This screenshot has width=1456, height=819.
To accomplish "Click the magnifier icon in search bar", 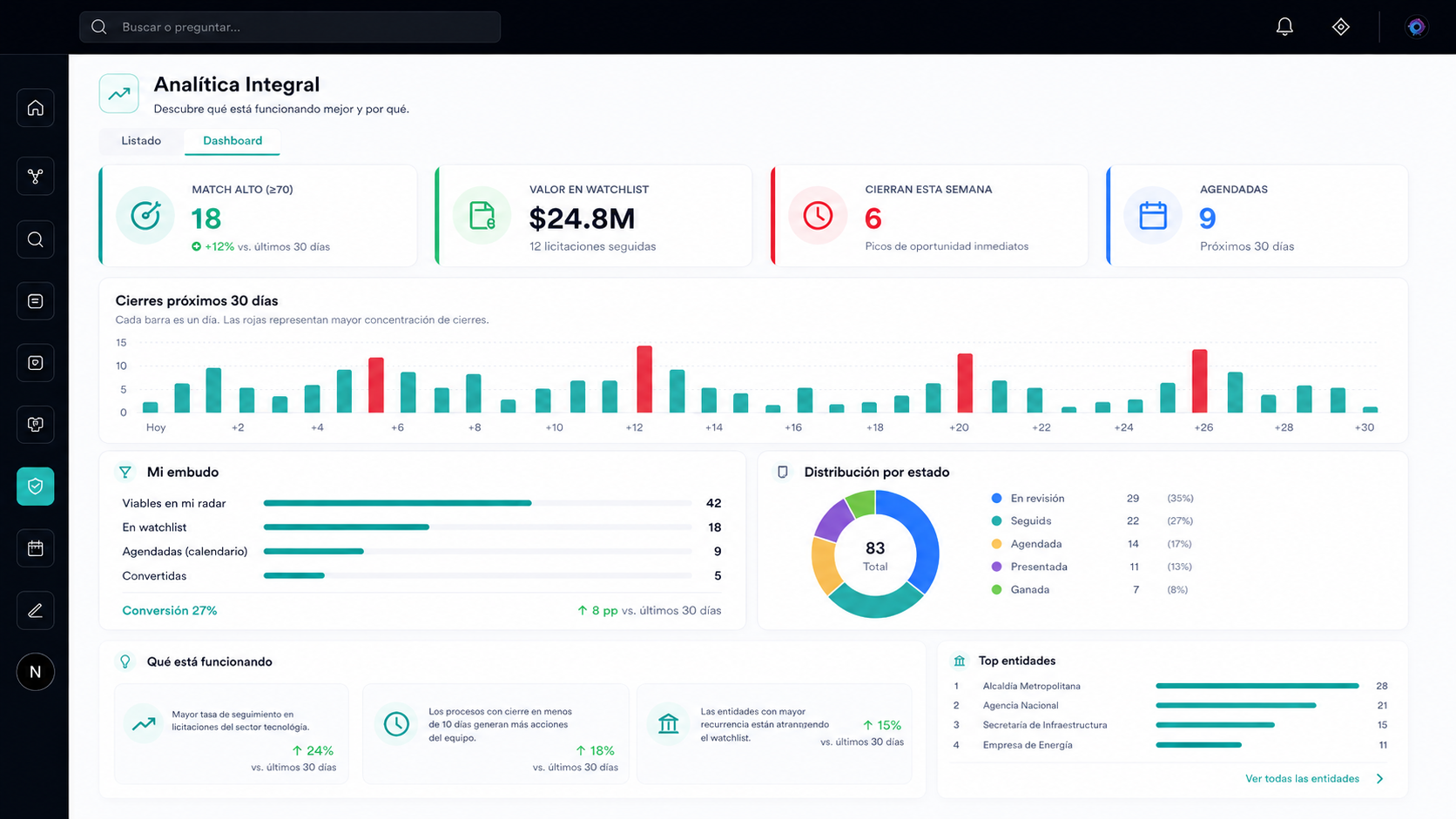I will (x=99, y=27).
